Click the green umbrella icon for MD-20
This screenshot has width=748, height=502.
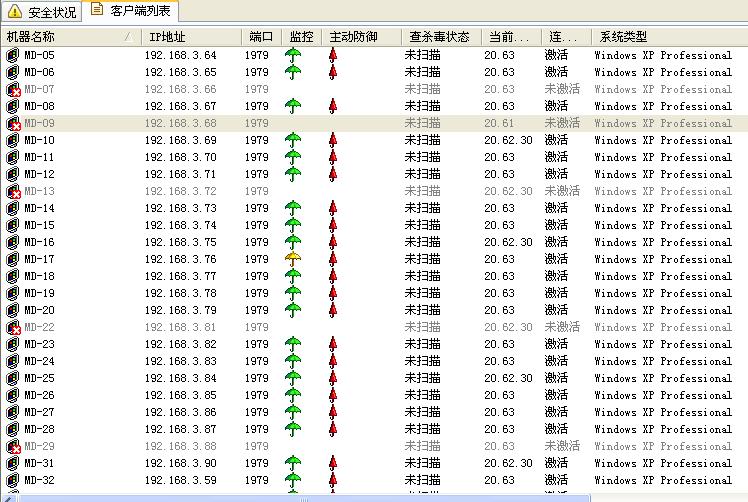(x=293, y=310)
